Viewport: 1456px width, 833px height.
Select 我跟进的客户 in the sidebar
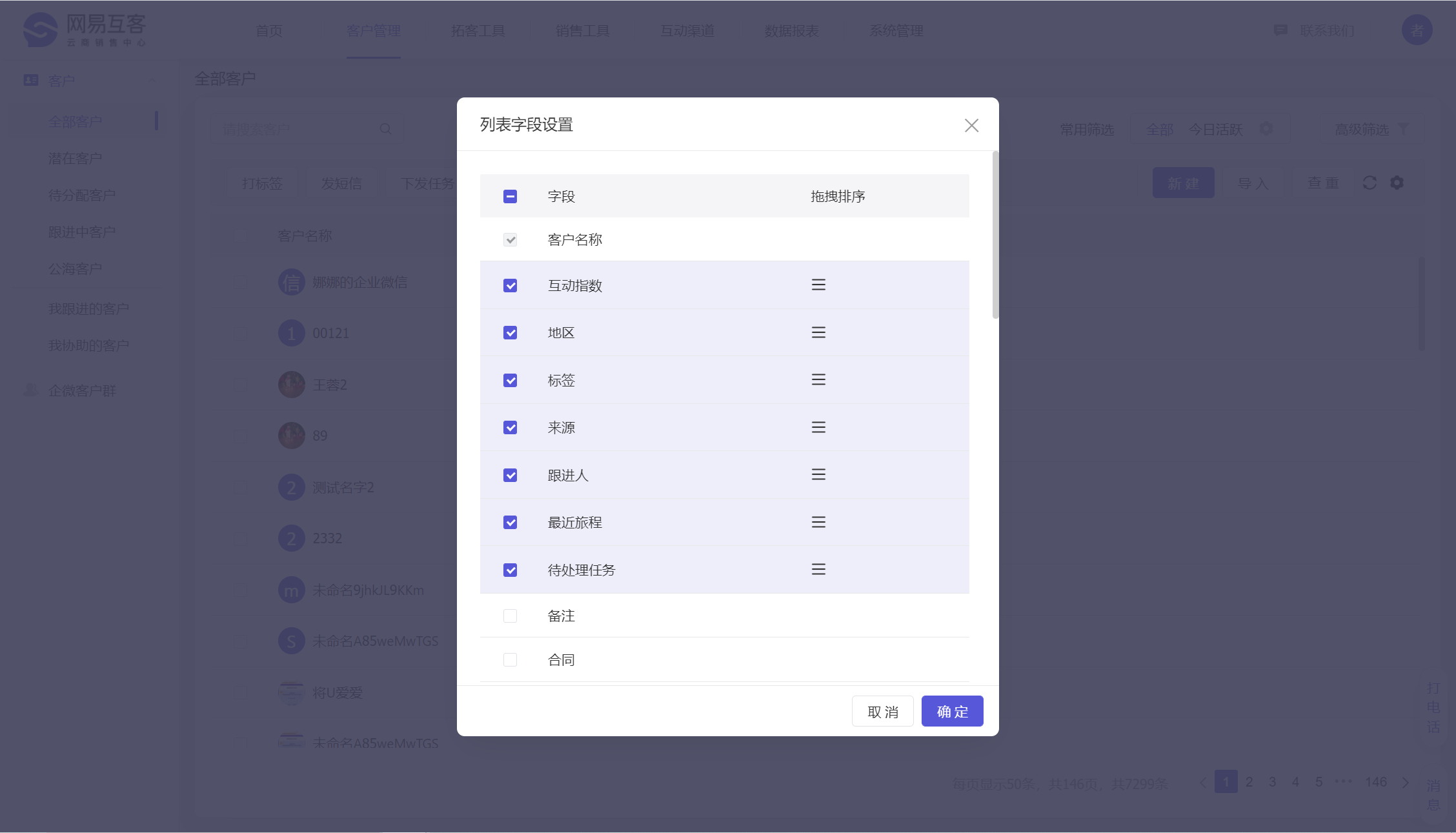pyautogui.click(x=88, y=308)
